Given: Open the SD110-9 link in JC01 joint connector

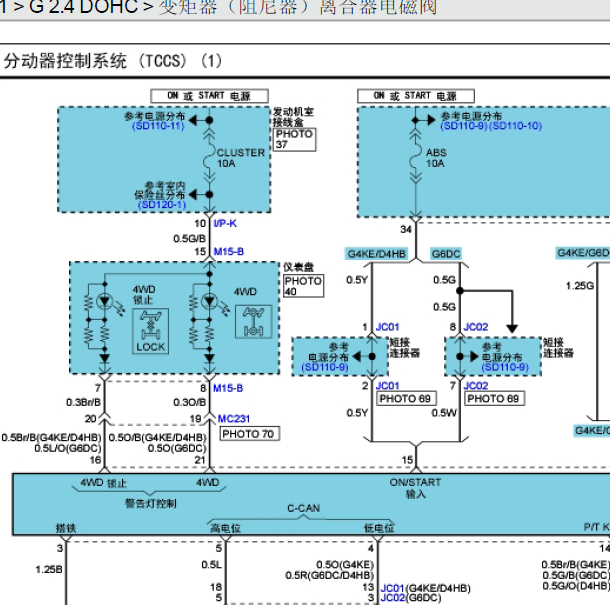Looking at the screenshot, I should click(325, 367).
